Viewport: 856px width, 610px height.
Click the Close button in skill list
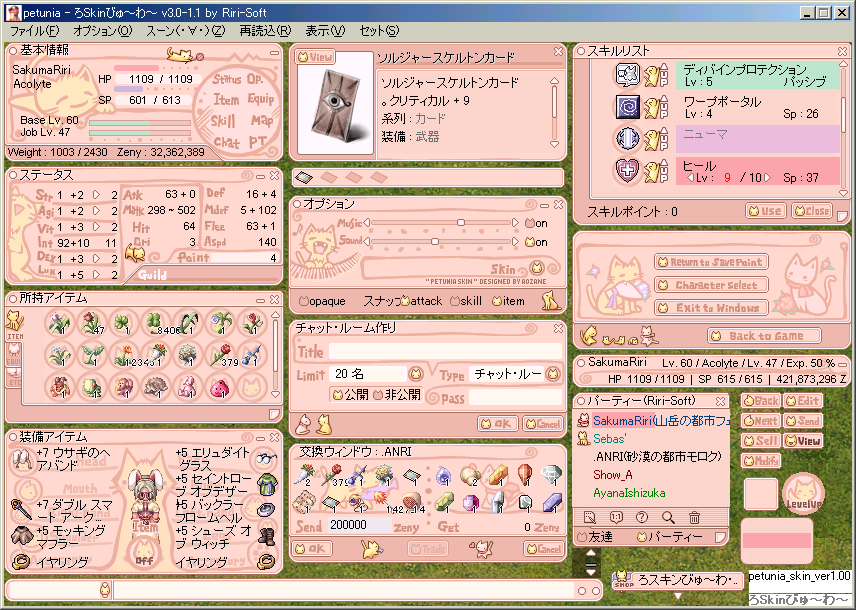point(812,211)
